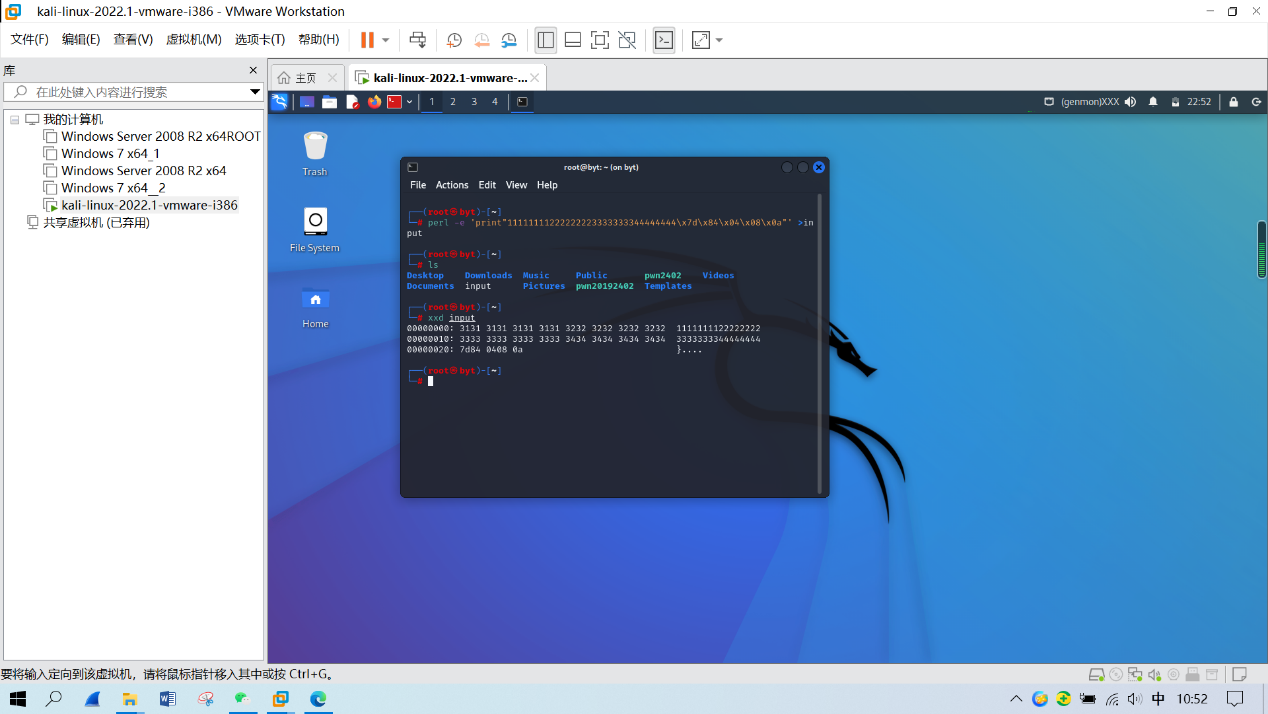Open the Kali applications menu dragon icon
1268x714 pixels.
coord(280,101)
